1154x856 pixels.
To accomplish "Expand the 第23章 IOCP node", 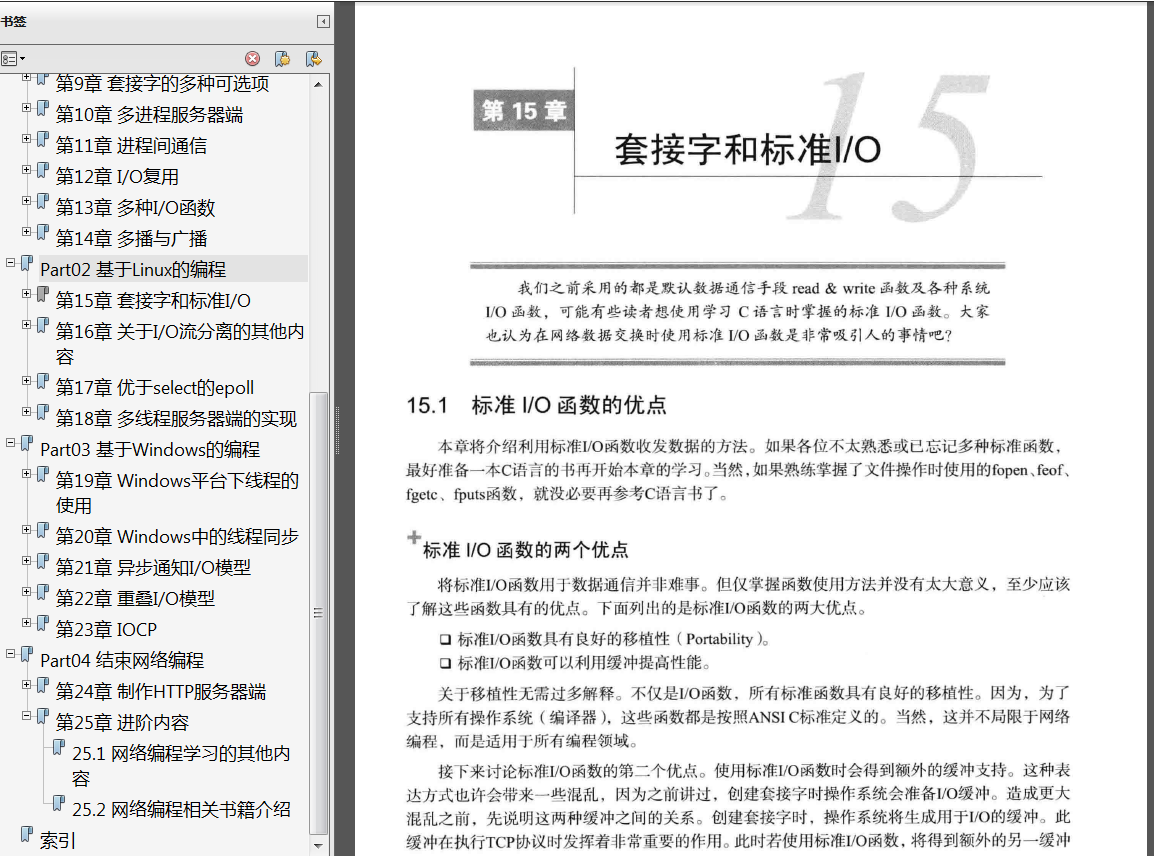I will pos(26,622).
